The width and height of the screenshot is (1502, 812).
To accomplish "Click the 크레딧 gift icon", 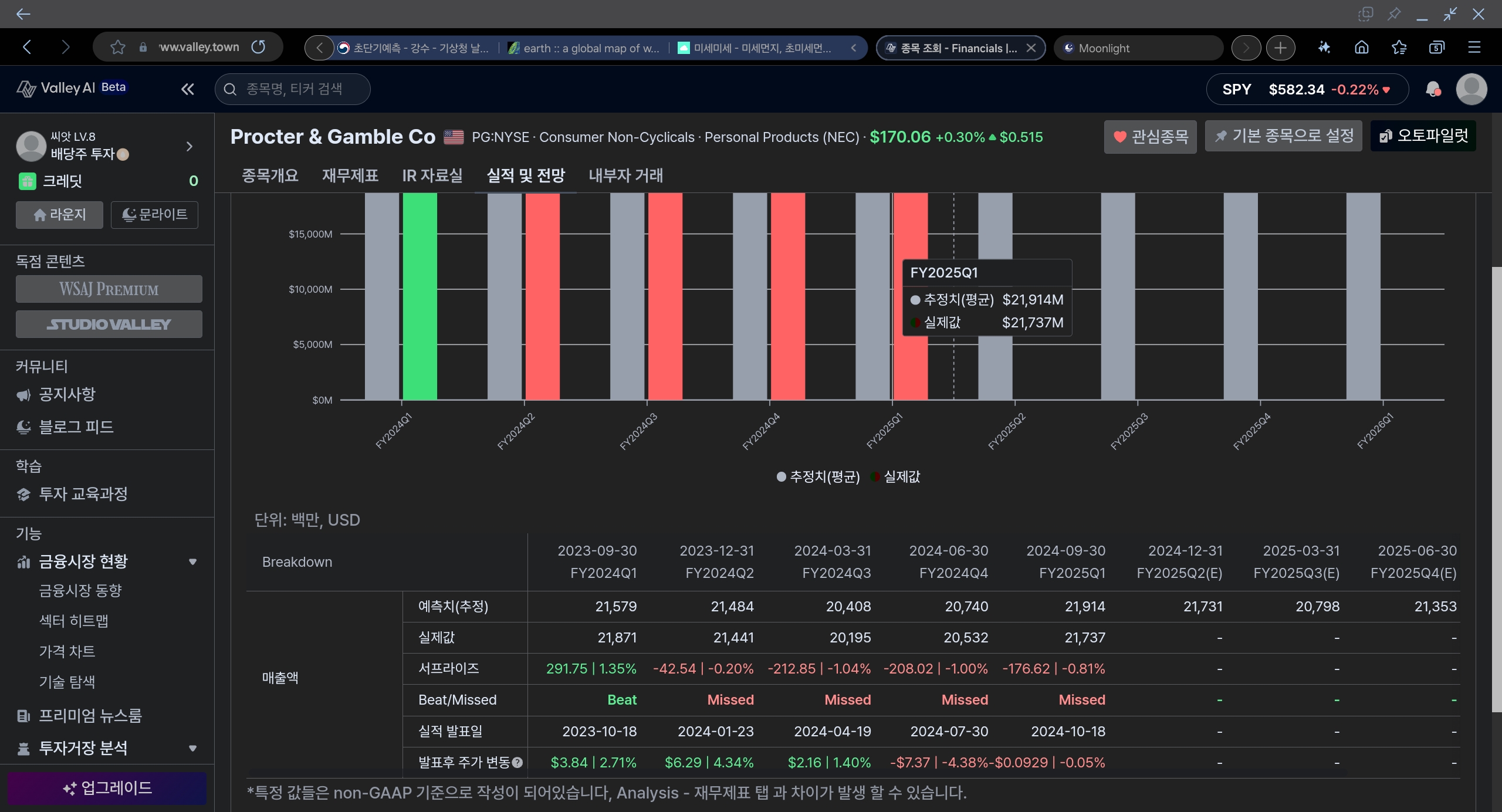I will pos(27,181).
